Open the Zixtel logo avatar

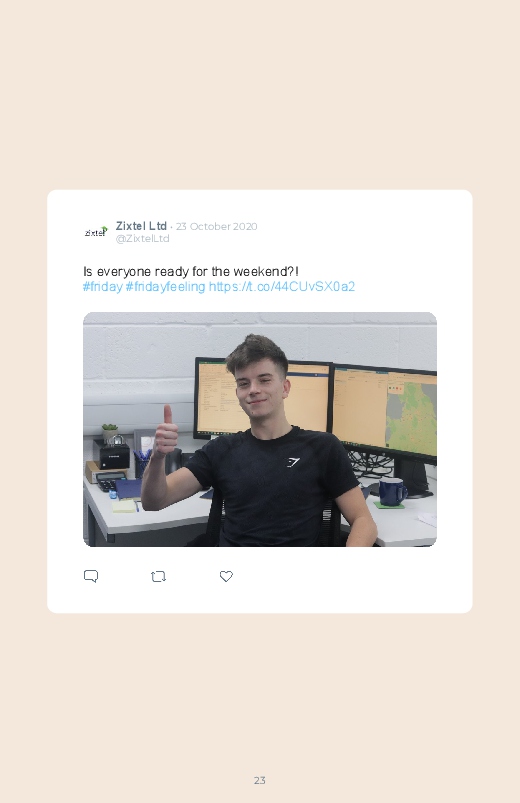tap(96, 232)
